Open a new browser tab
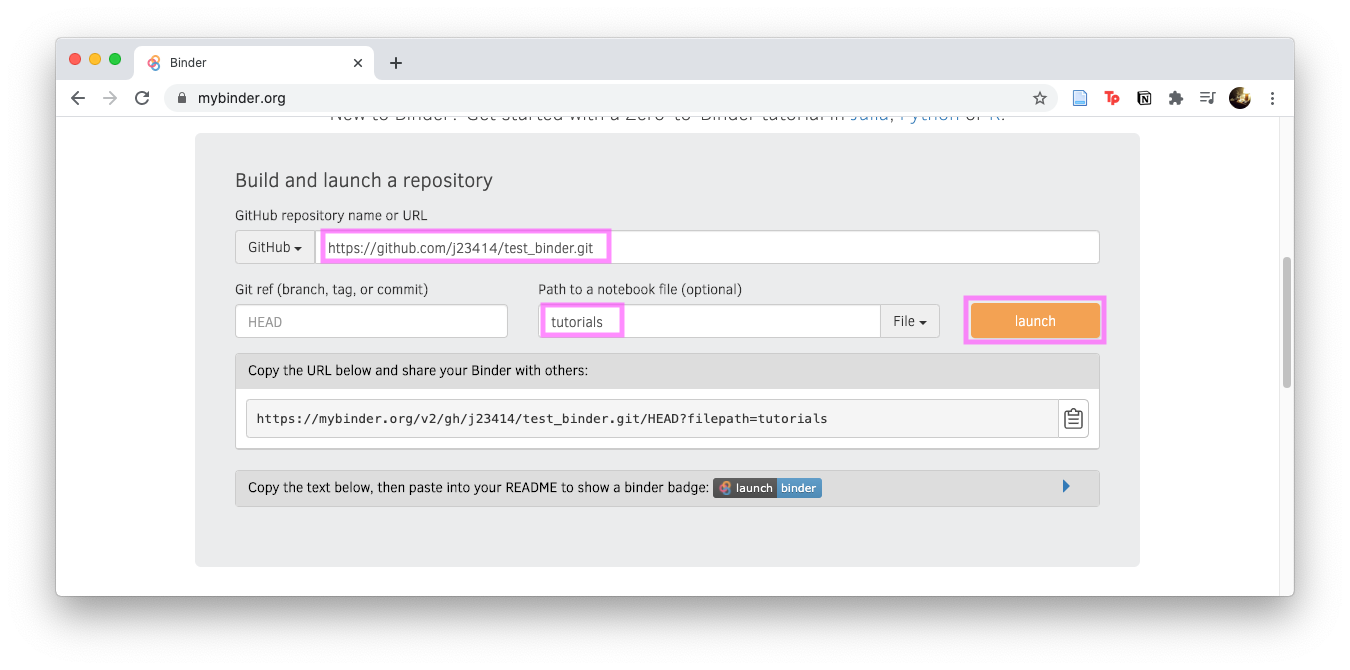The width and height of the screenshot is (1350, 670). tap(396, 63)
